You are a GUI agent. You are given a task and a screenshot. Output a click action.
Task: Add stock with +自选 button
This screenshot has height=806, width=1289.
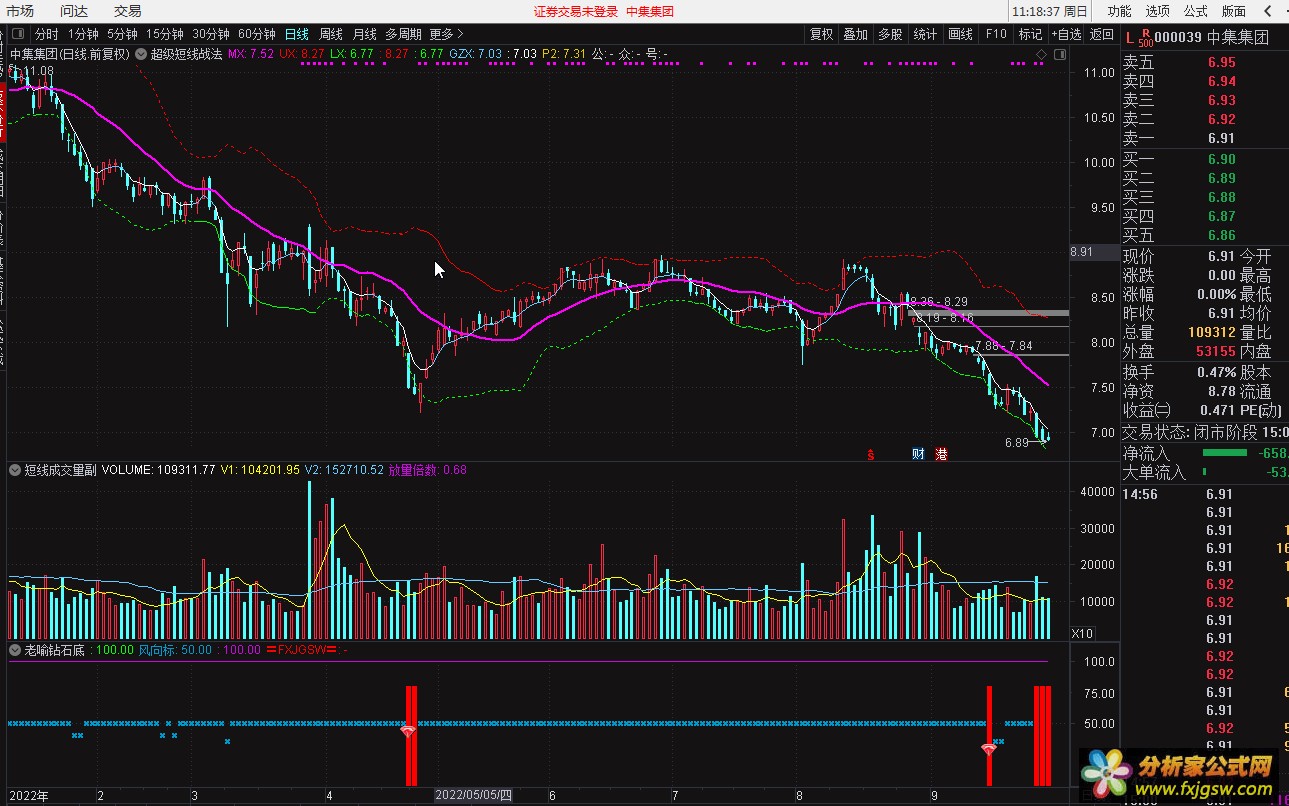1066,34
